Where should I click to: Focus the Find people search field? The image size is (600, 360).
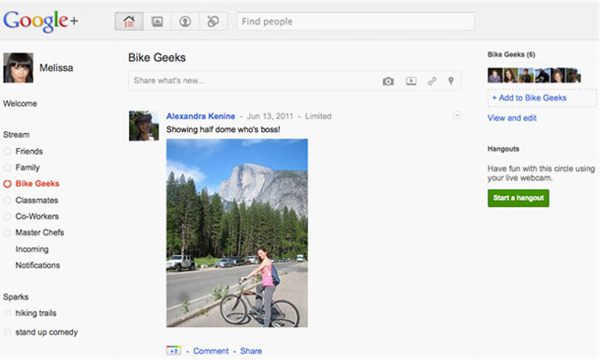click(x=356, y=21)
